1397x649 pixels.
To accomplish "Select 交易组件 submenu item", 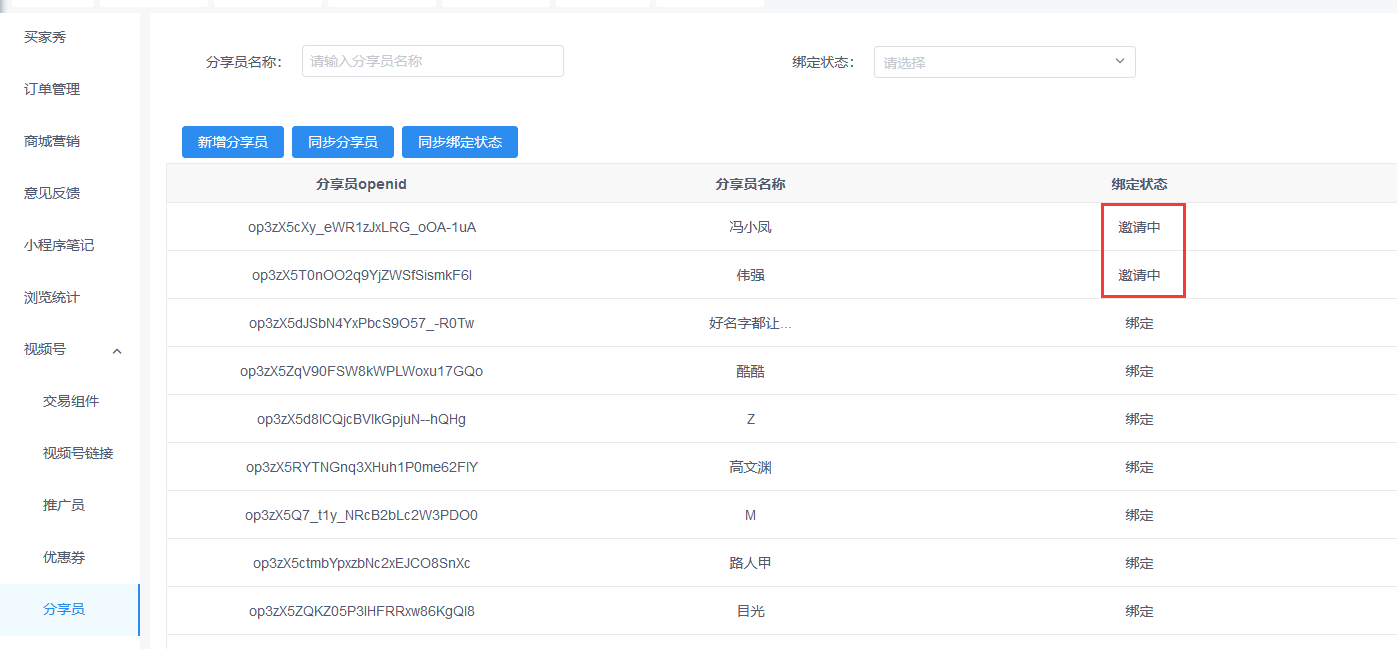I will point(71,401).
